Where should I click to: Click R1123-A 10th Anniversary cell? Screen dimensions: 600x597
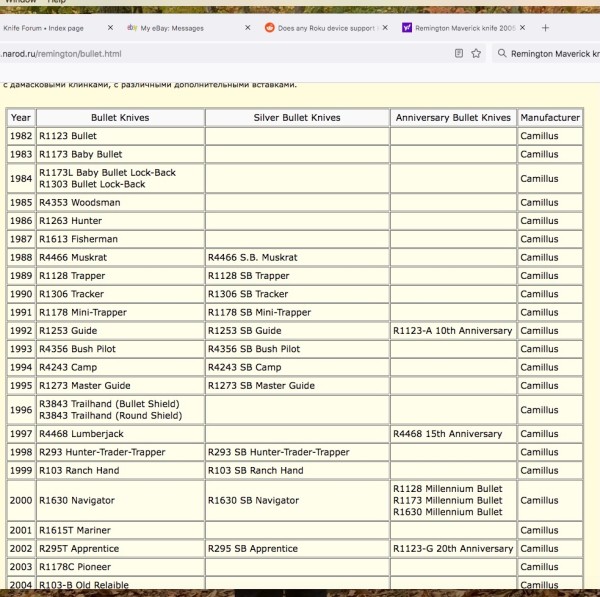(453, 331)
